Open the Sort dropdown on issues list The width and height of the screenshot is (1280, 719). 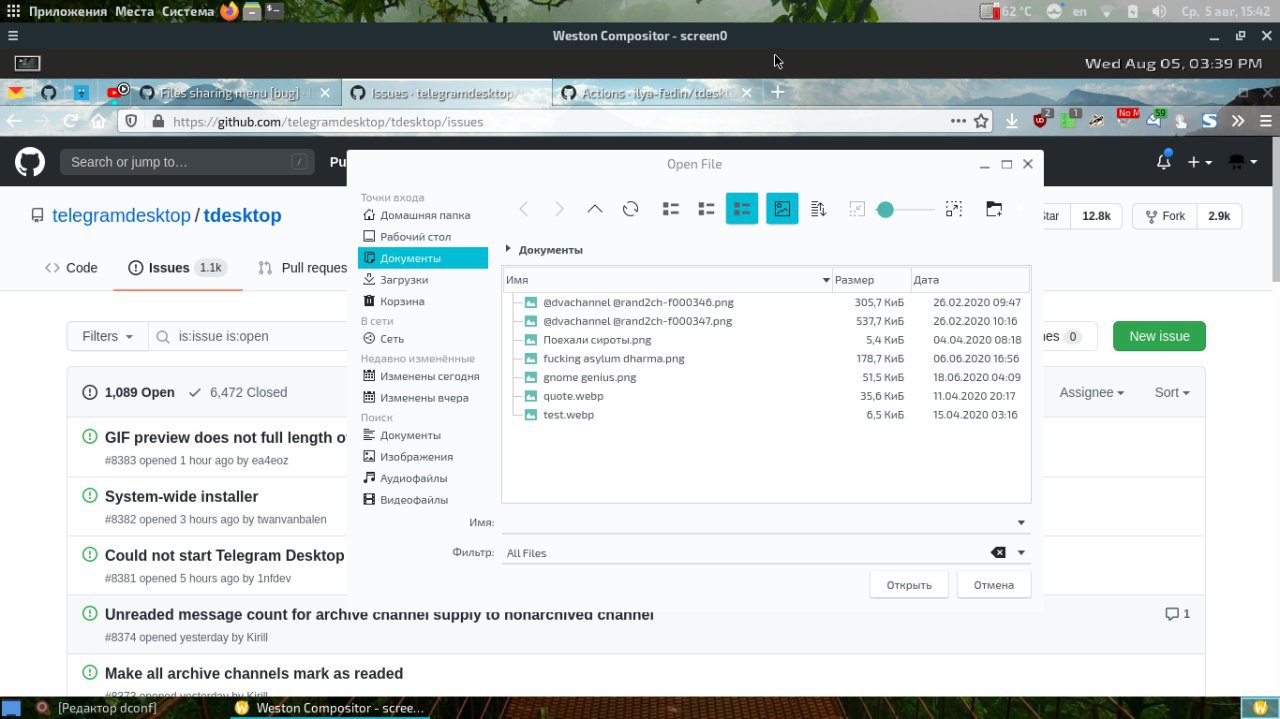point(1172,393)
